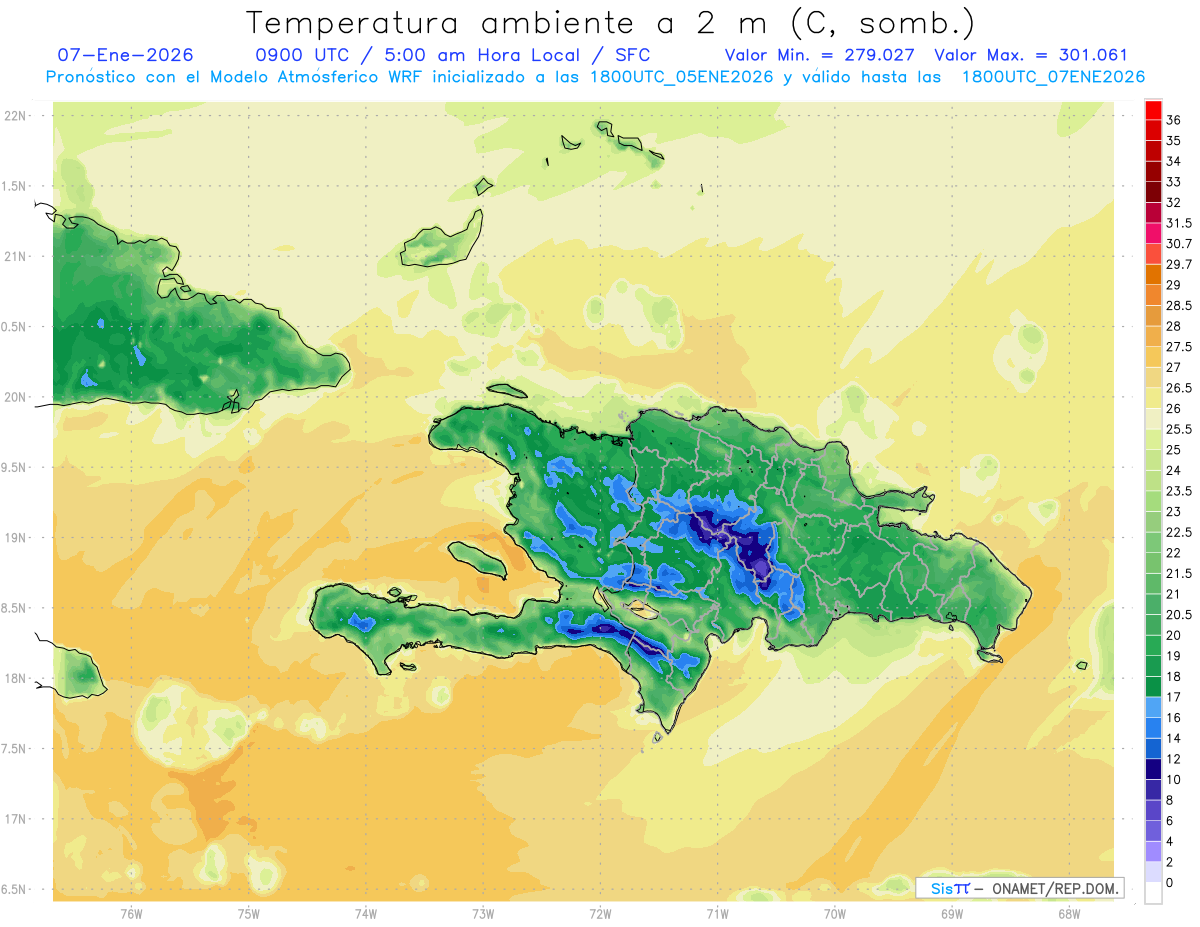Viewport: 1200px width, 927px height.
Task: Click the '69W' longitude label
Action: (951, 913)
